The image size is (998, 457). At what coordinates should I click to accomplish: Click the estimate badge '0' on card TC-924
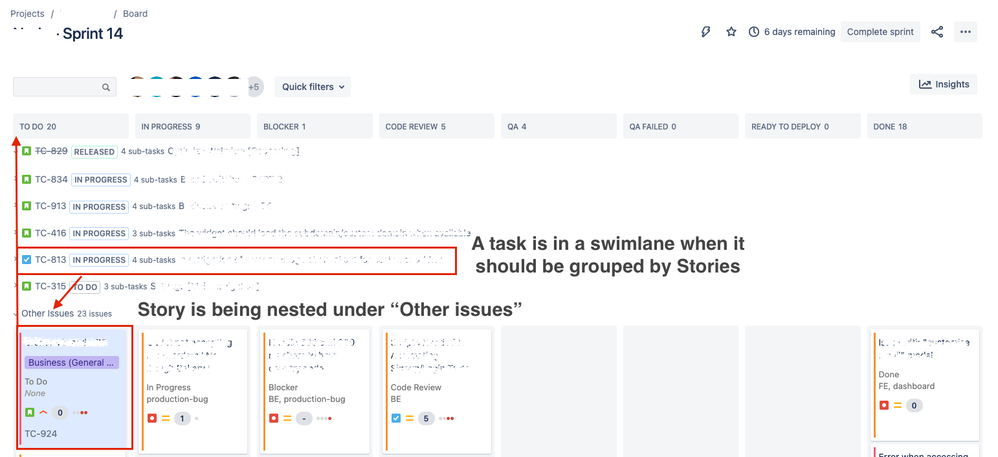[60, 412]
